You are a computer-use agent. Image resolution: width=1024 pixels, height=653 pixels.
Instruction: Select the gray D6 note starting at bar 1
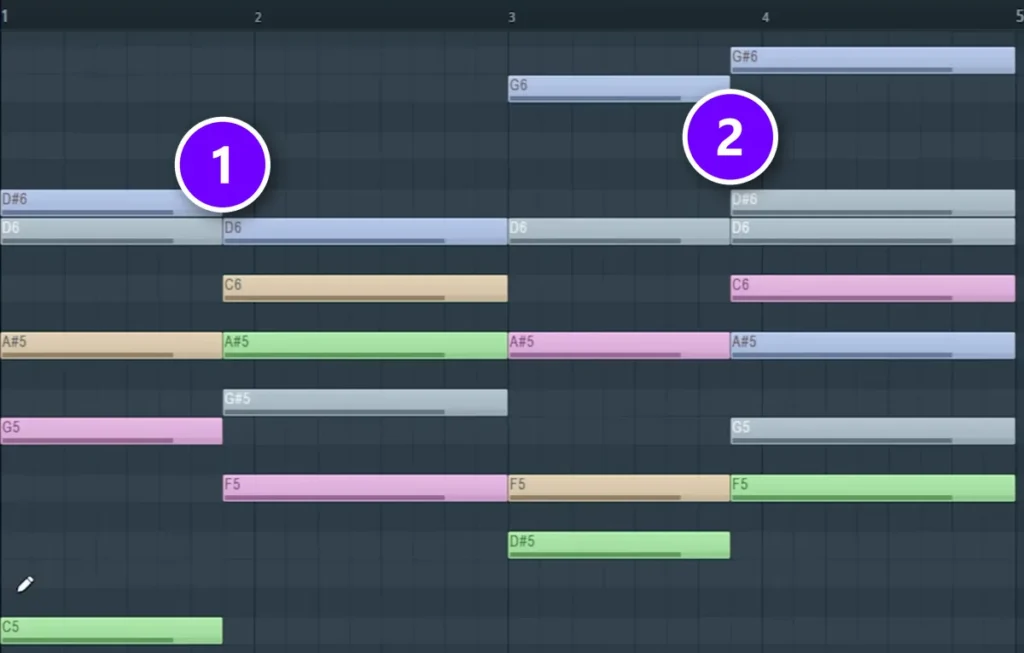(111, 232)
